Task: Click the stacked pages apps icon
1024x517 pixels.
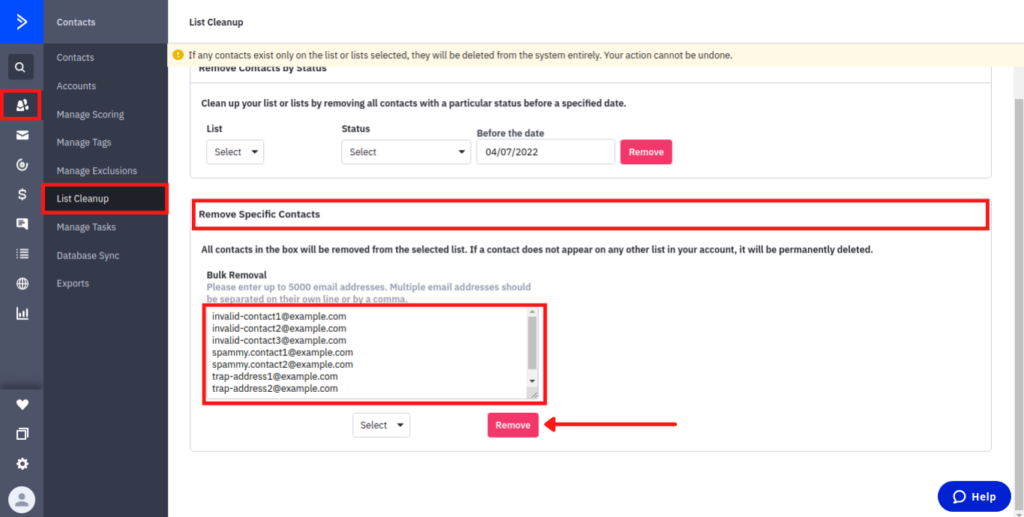Action: 22,434
